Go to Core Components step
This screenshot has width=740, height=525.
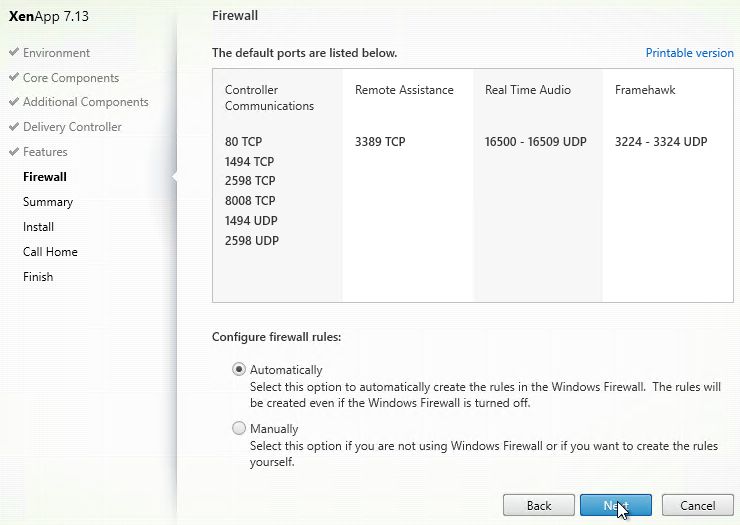(x=71, y=78)
